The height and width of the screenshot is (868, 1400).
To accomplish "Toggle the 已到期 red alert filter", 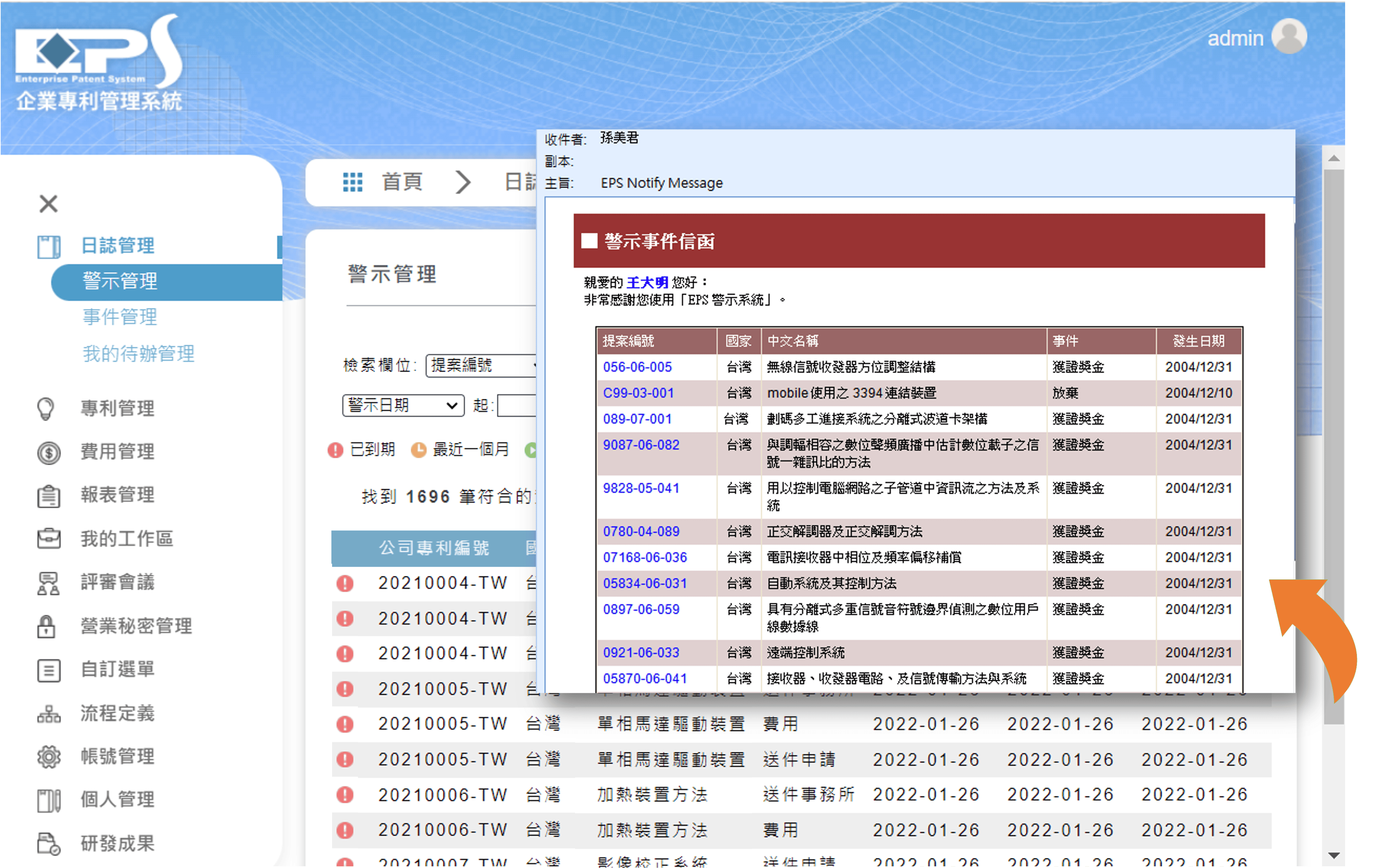I will click(x=335, y=449).
